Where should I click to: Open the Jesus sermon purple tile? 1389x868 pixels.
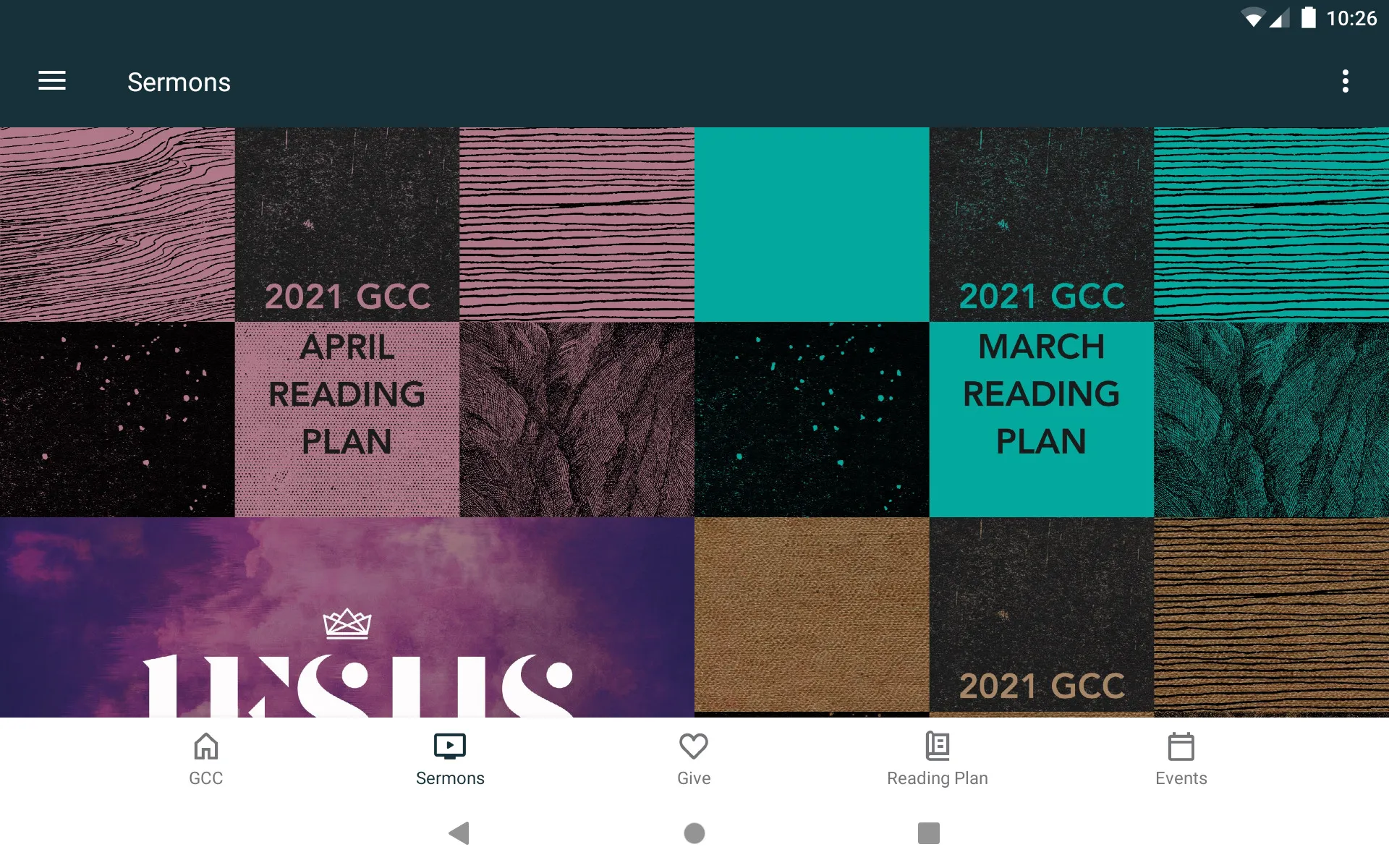click(x=346, y=617)
